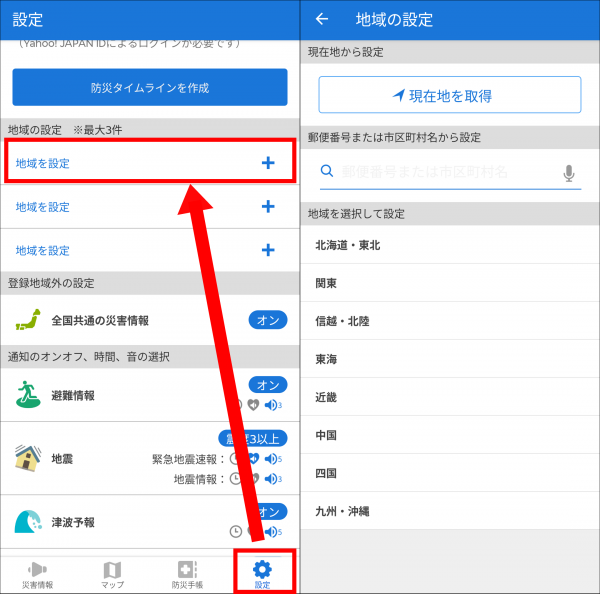This screenshot has height=594, width=600.
Task: Select the 北海道・東北 region
Action: 450,245
